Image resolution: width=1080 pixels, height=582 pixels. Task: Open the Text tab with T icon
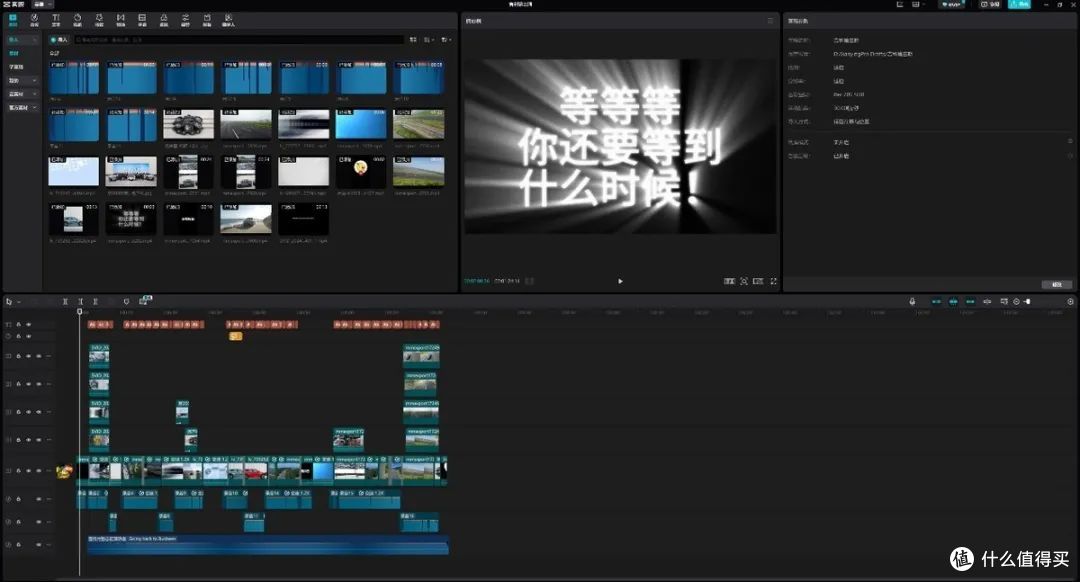pos(56,20)
